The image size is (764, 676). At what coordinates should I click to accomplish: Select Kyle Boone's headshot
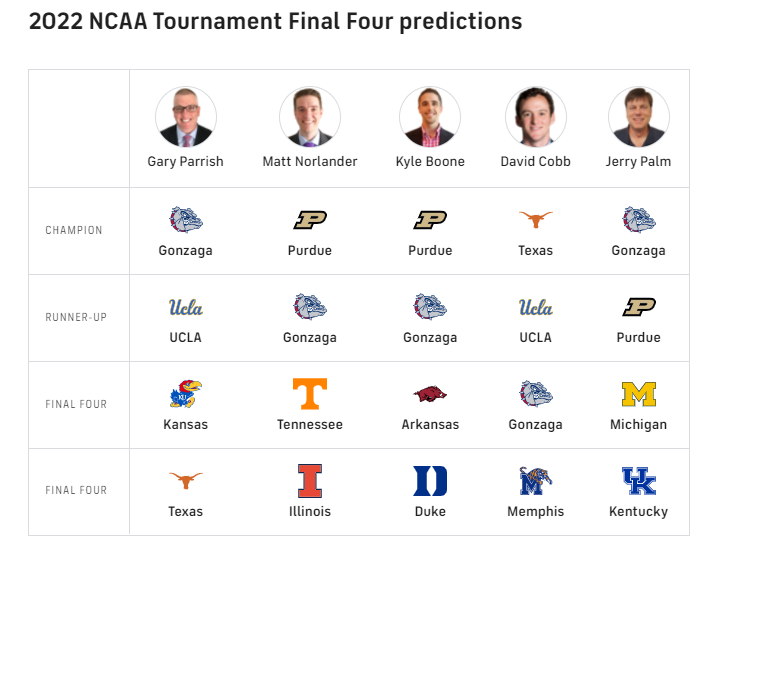pos(430,117)
